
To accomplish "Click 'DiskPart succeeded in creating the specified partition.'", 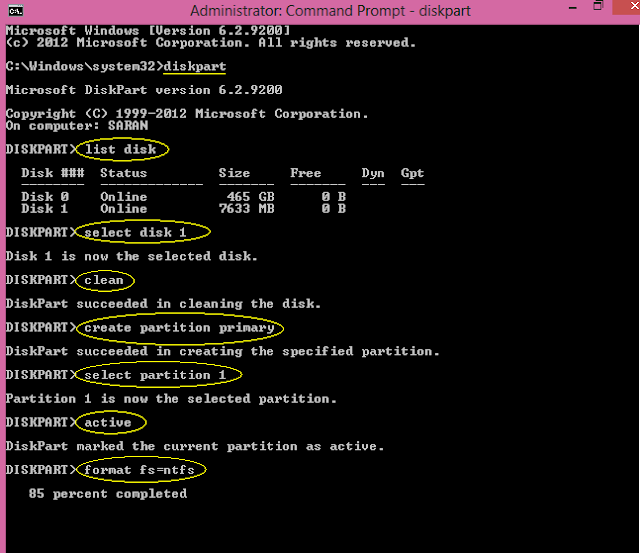I will (222, 351).
